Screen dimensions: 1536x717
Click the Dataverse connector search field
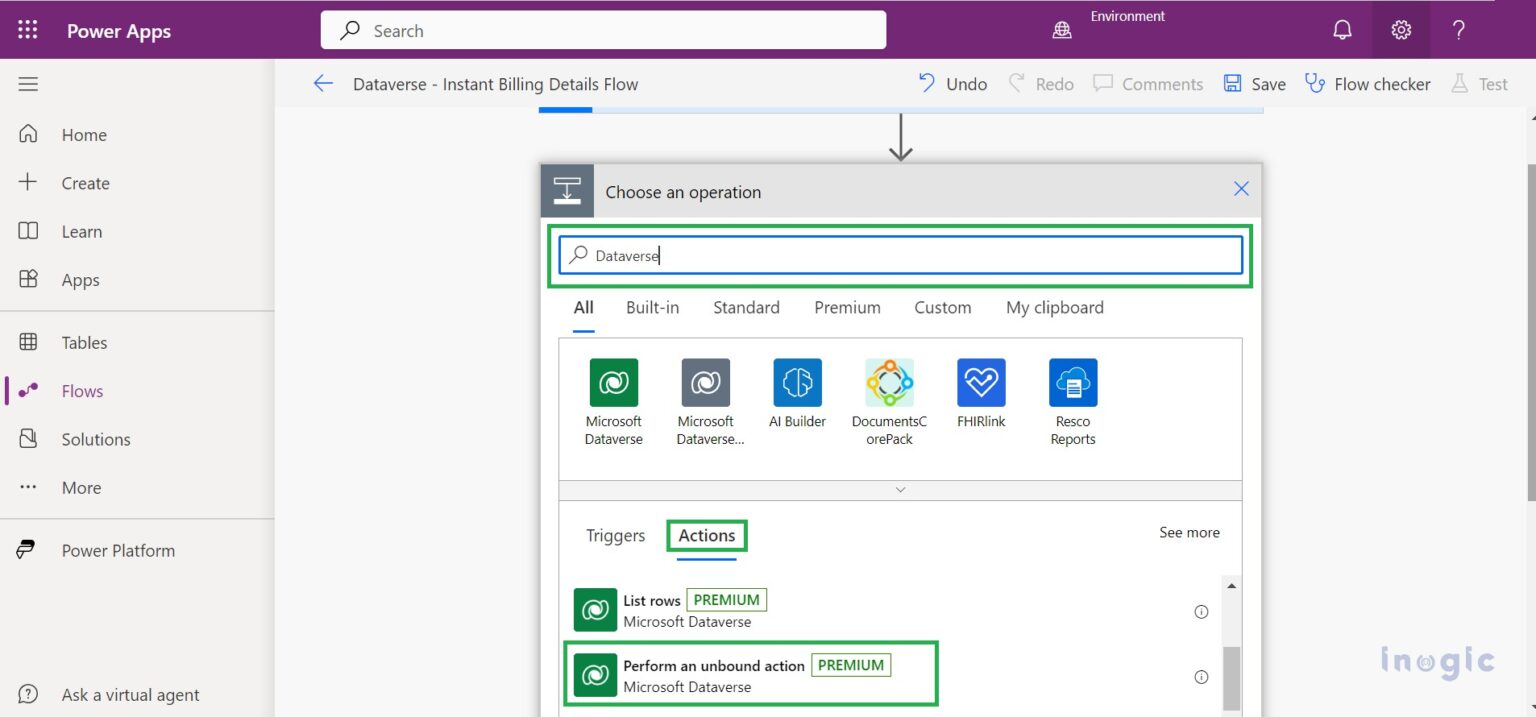(900, 256)
